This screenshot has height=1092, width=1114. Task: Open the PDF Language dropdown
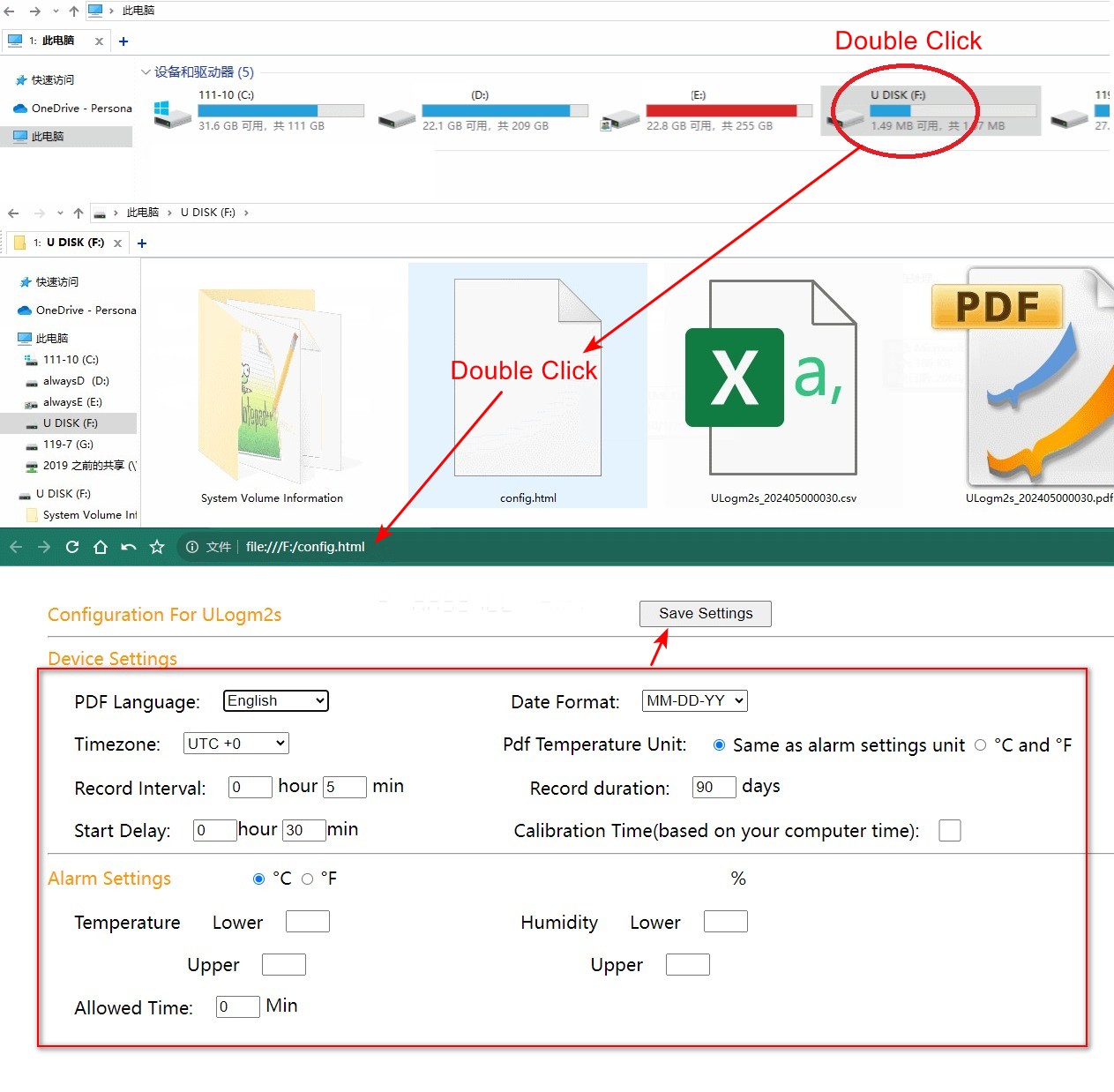(x=275, y=700)
